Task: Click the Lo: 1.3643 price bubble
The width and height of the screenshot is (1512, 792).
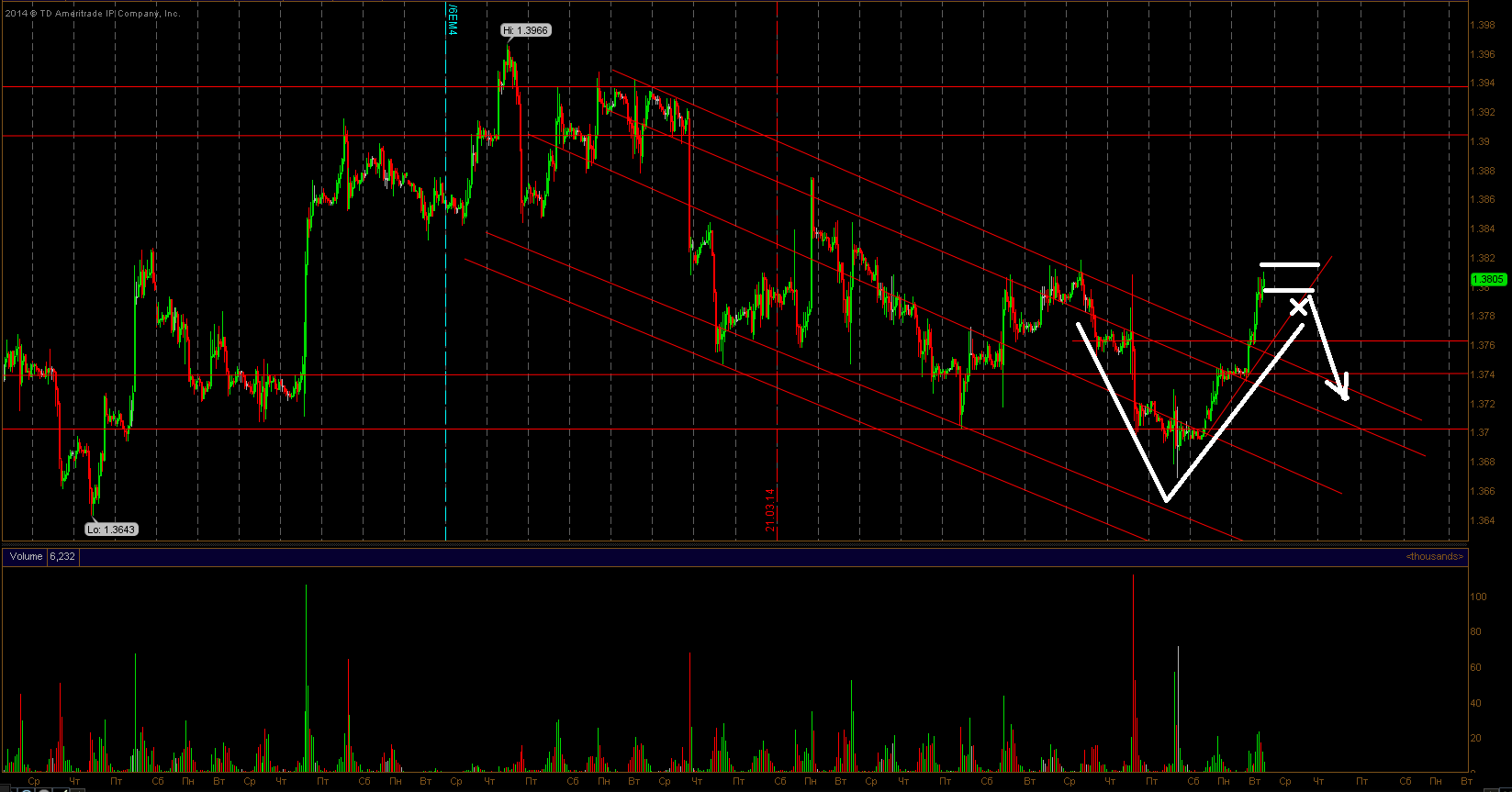Action: click(111, 530)
